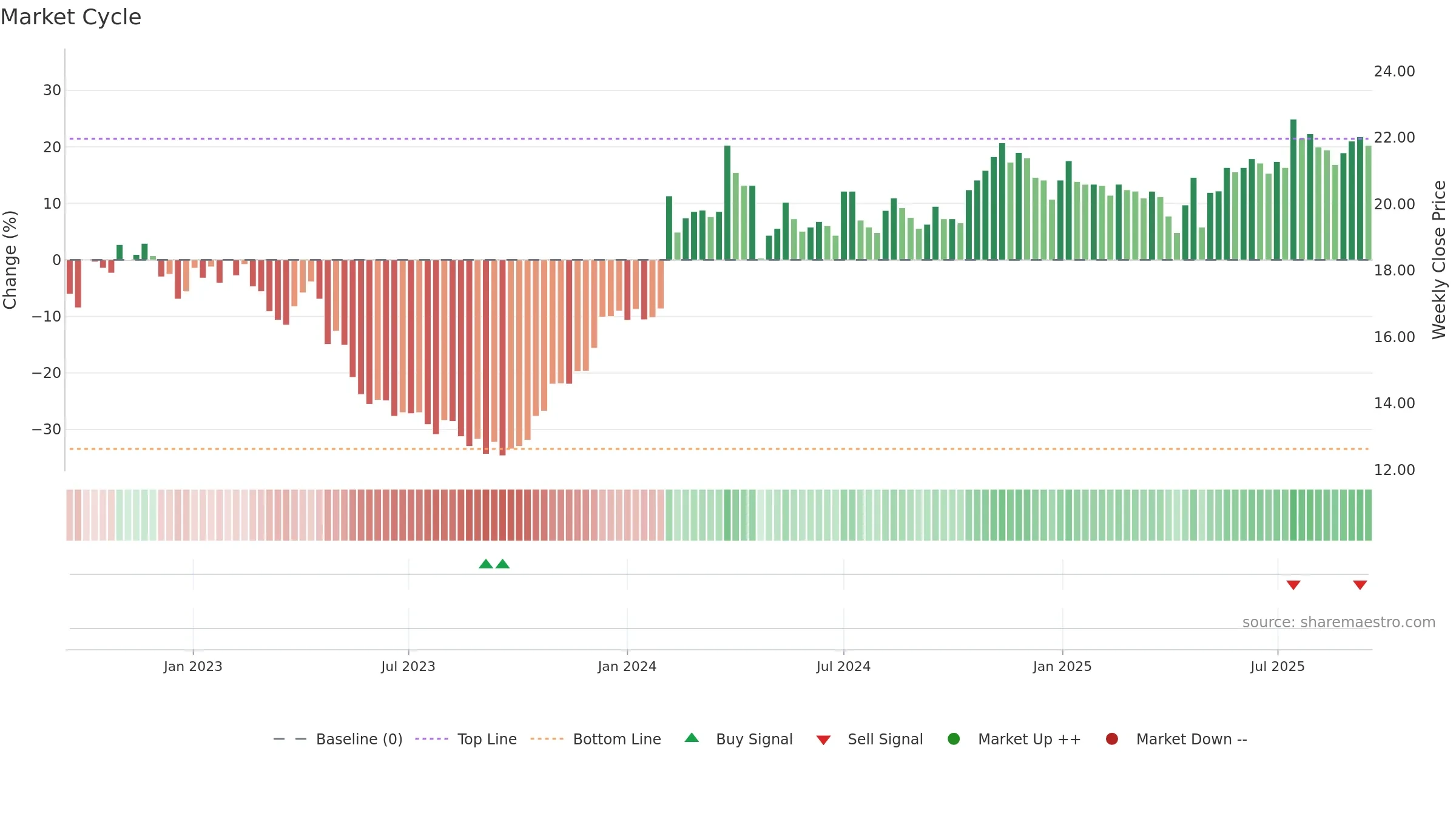
Task: Click the Jul 2025 axis label
Action: point(1278,666)
